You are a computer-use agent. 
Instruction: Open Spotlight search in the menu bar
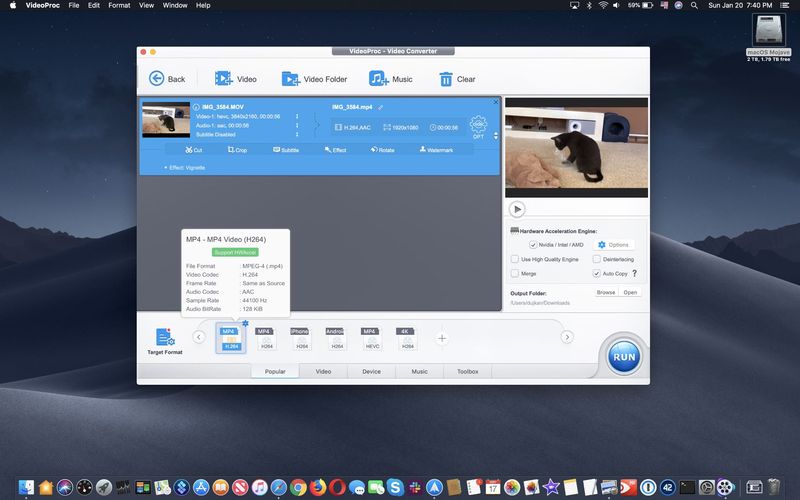point(694,5)
